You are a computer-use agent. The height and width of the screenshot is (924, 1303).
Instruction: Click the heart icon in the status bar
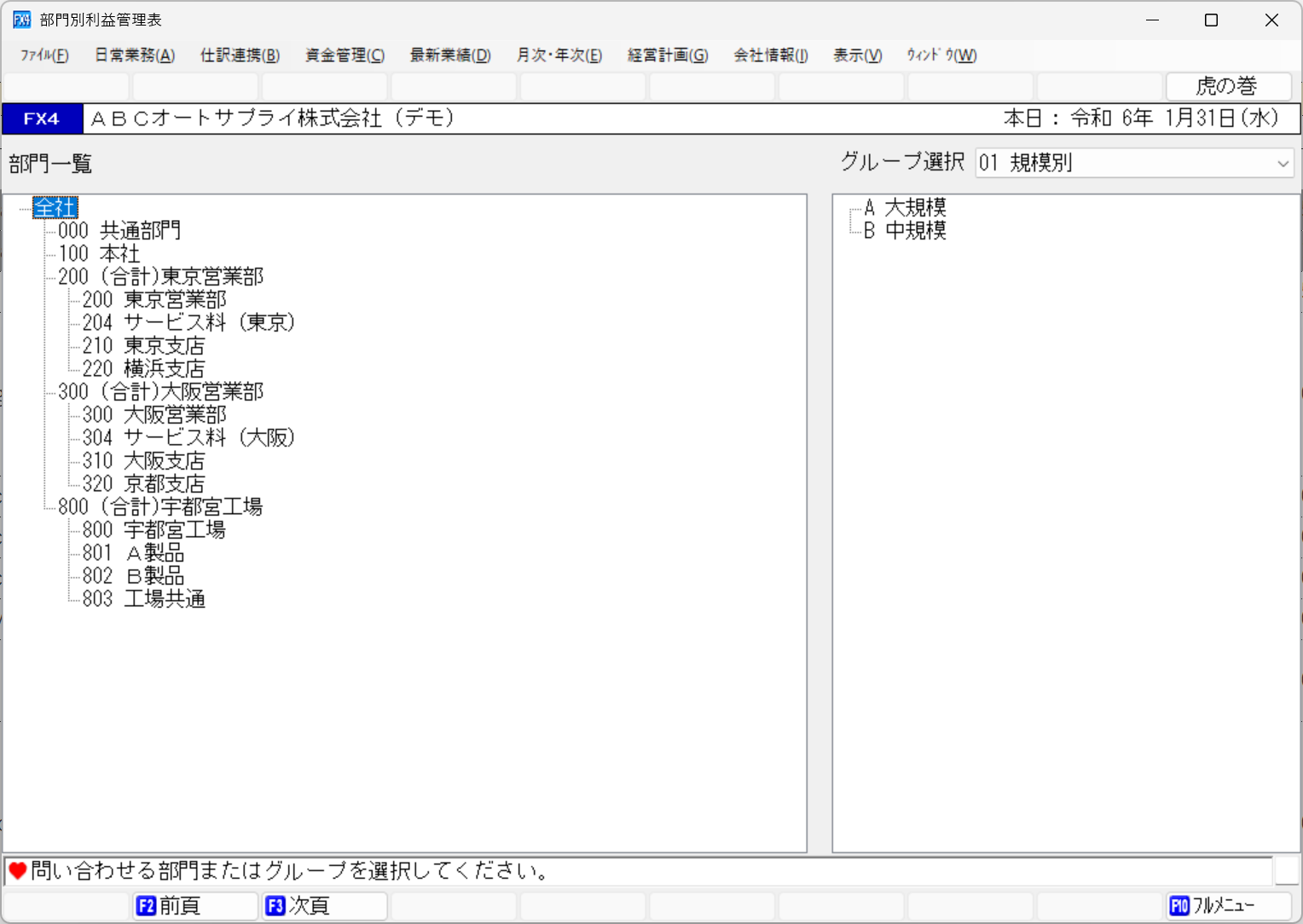coord(17,870)
